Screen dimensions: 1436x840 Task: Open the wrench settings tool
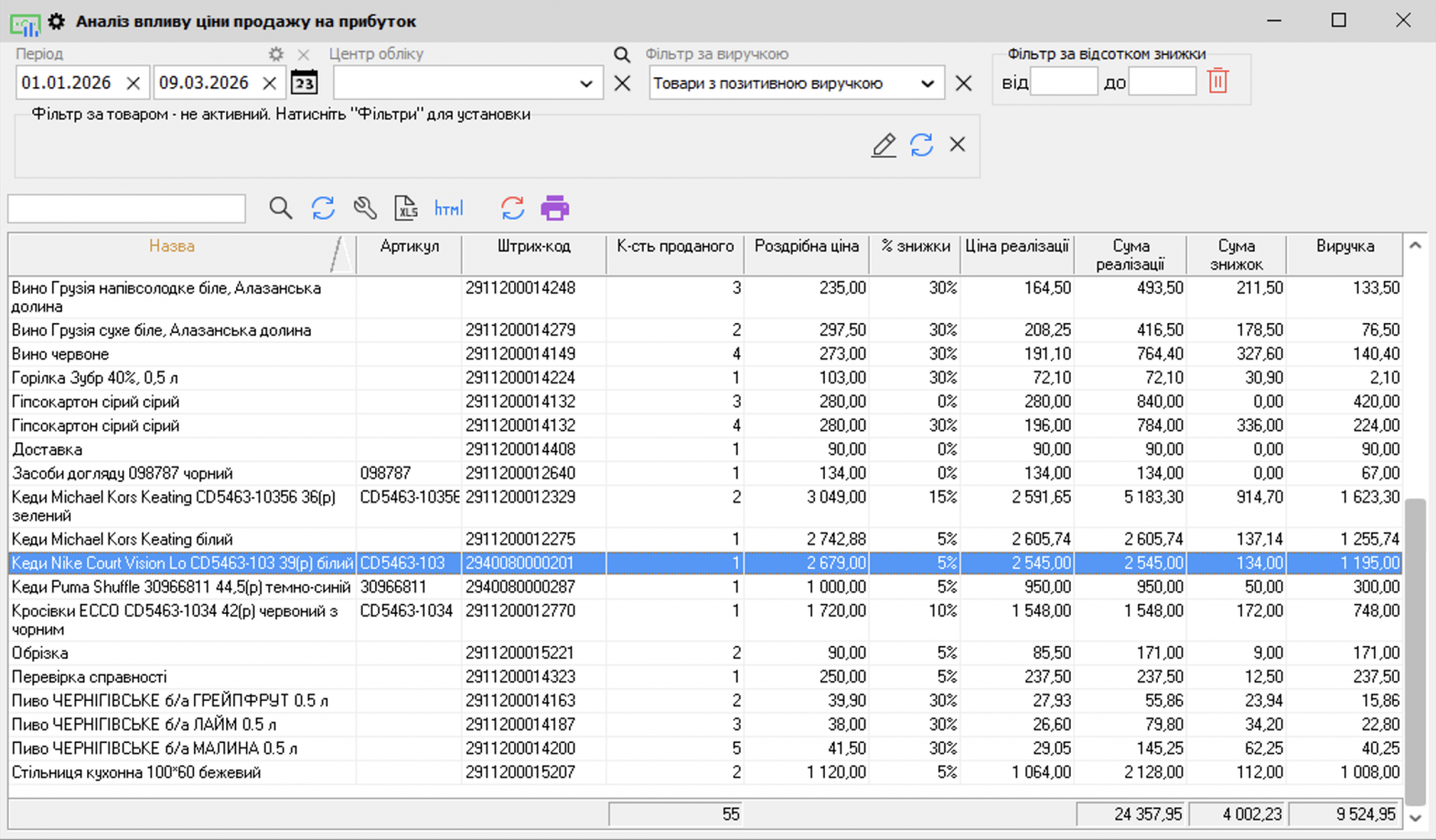(364, 208)
